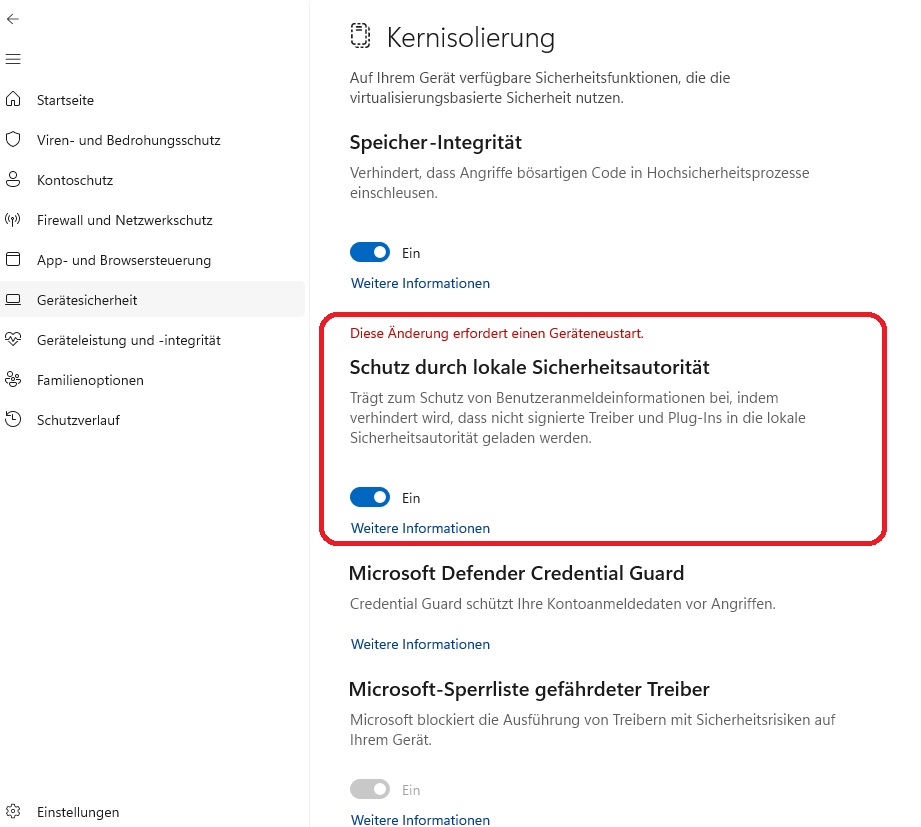Toggle the Microsoft-Sperrliste gefährdeter Treiber switch
The image size is (921, 827).
coord(370,790)
